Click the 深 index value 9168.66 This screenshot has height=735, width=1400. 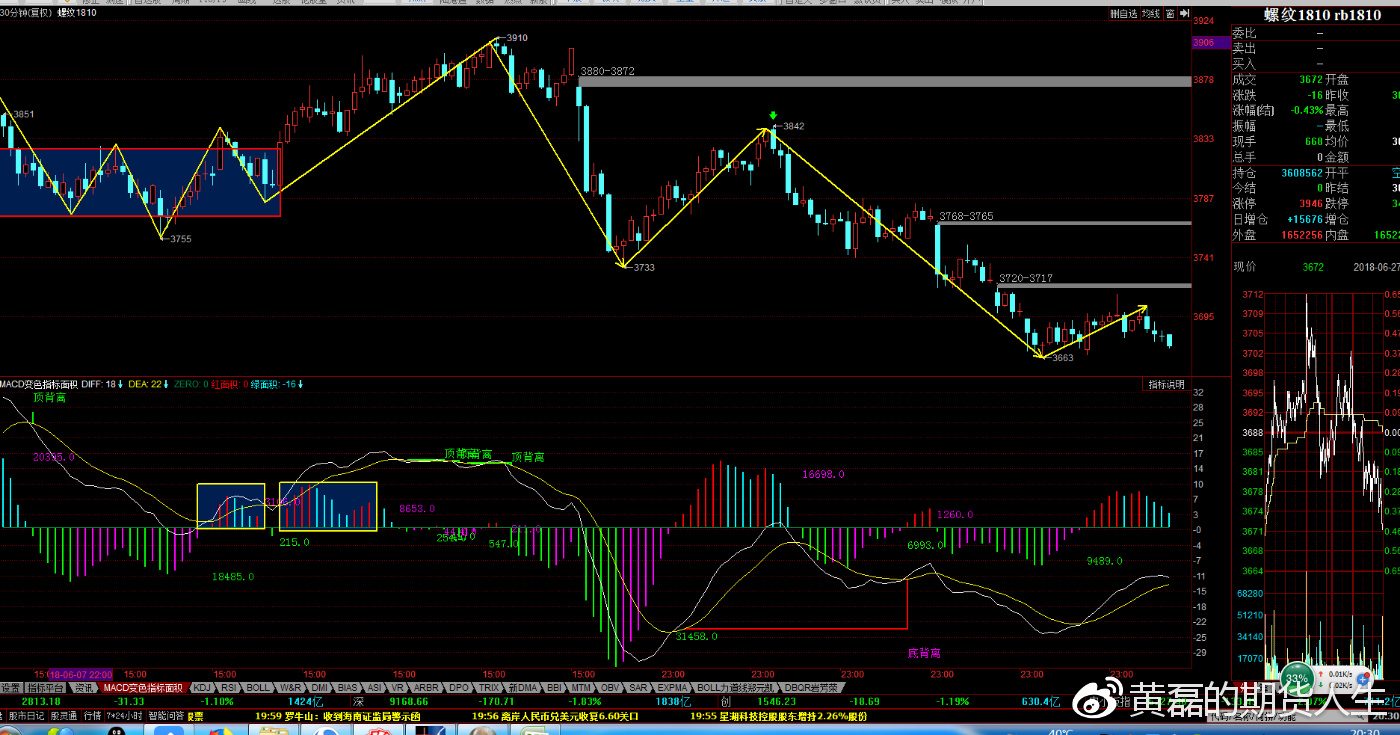point(408,702)
